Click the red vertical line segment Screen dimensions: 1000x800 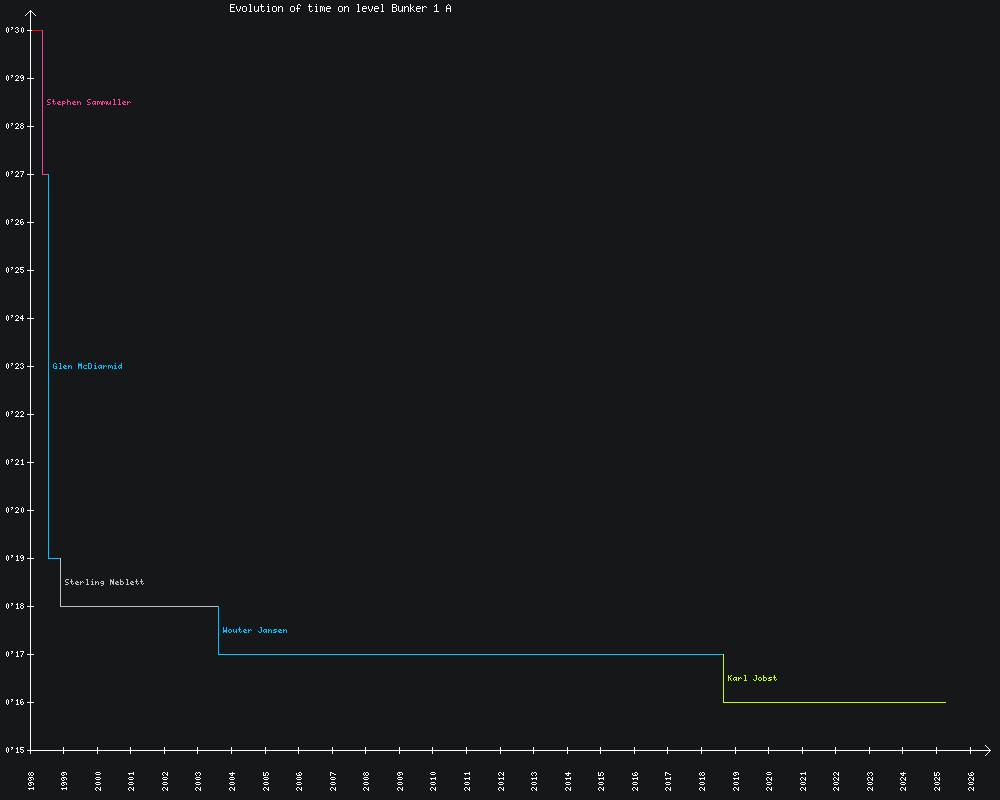(42, 100)
